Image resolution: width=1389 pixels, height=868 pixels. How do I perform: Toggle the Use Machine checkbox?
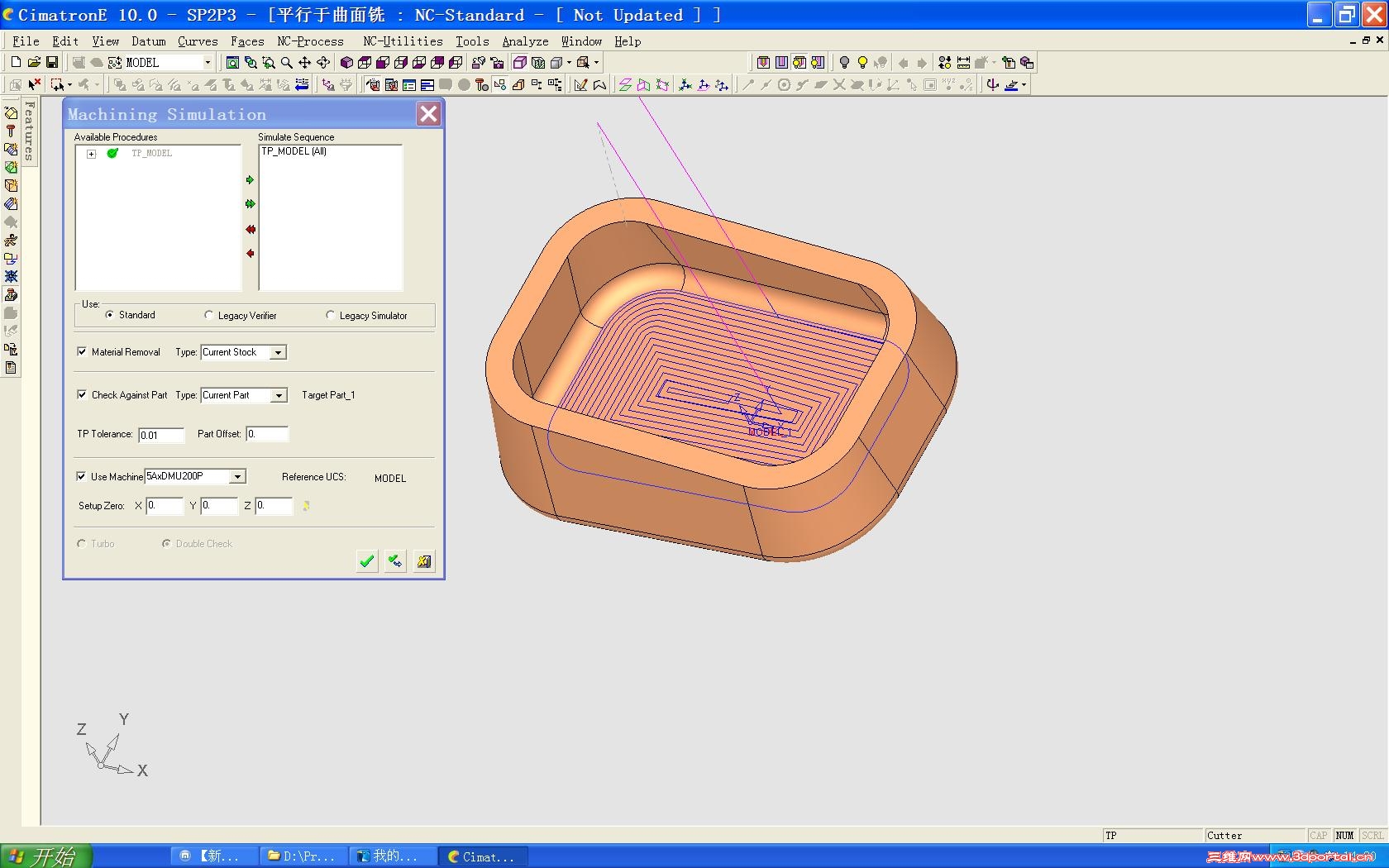click(81, 476)
